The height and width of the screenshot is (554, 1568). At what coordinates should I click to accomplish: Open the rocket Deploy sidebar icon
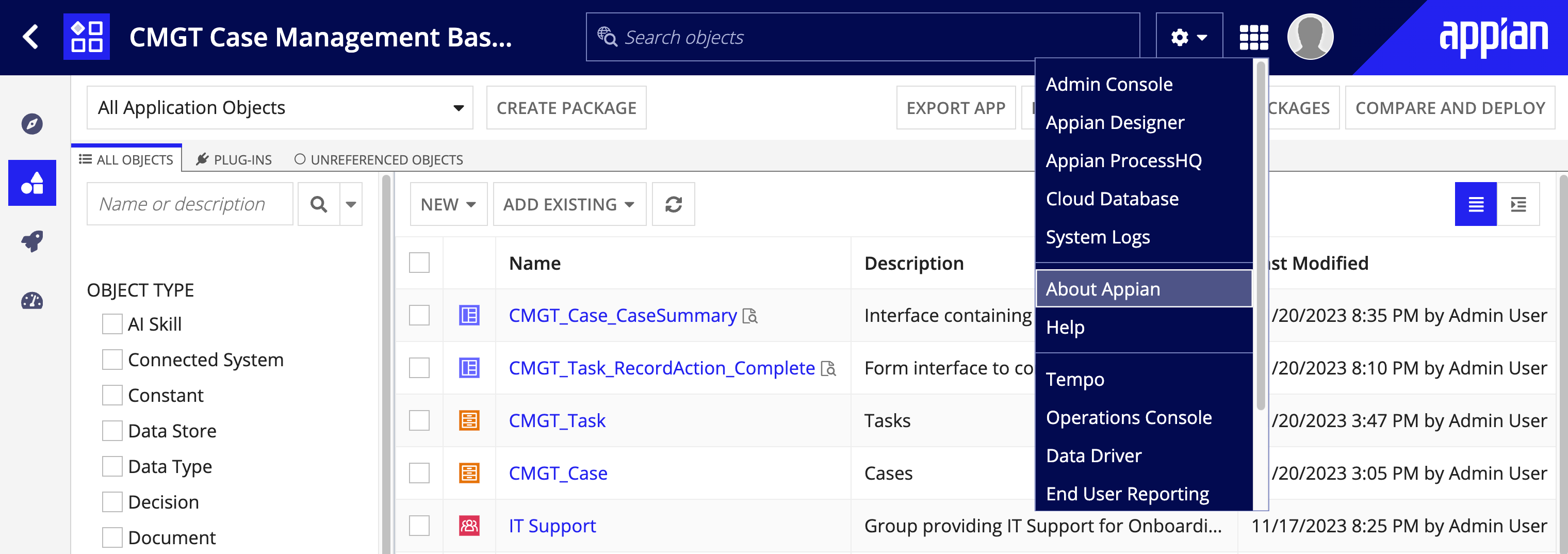[x=31, y=241]
